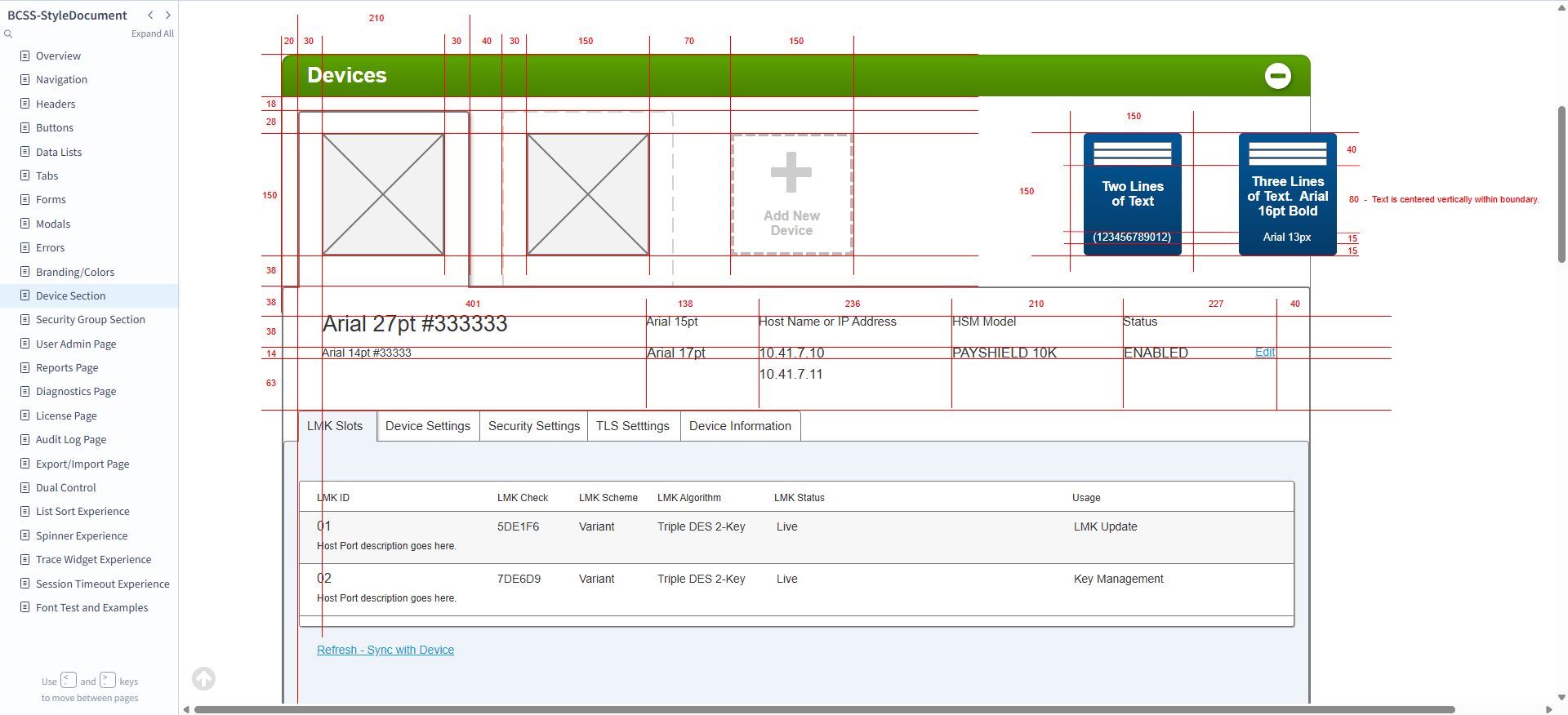1568x715 pixels.
Task: Go to next page arrow in sidebar
Action: click(x=168, y=15)
